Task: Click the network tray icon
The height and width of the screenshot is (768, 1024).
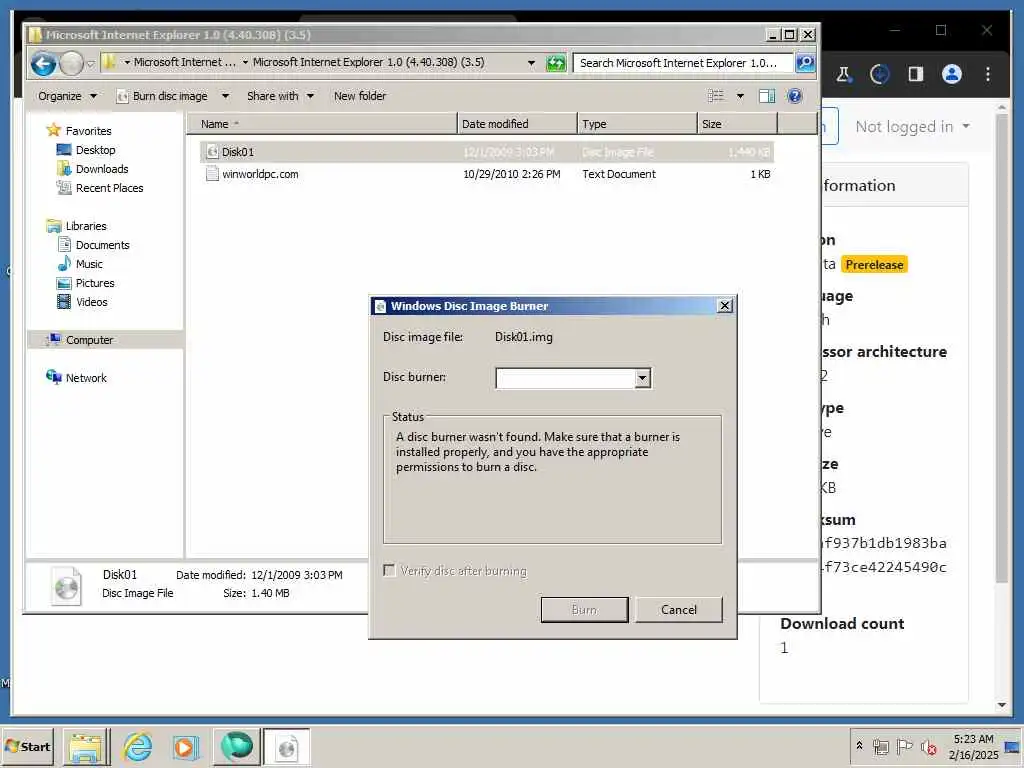Action: tap(881, 746)
